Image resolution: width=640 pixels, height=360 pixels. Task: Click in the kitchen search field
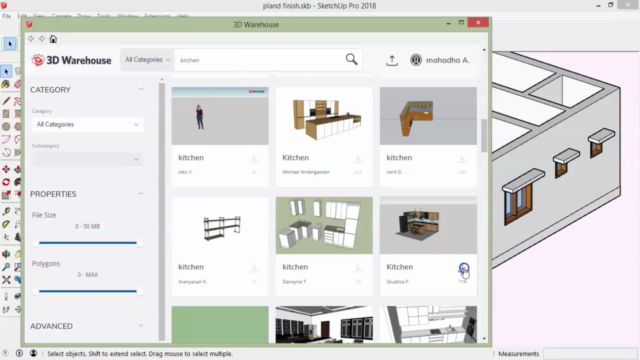click(260, 60)
